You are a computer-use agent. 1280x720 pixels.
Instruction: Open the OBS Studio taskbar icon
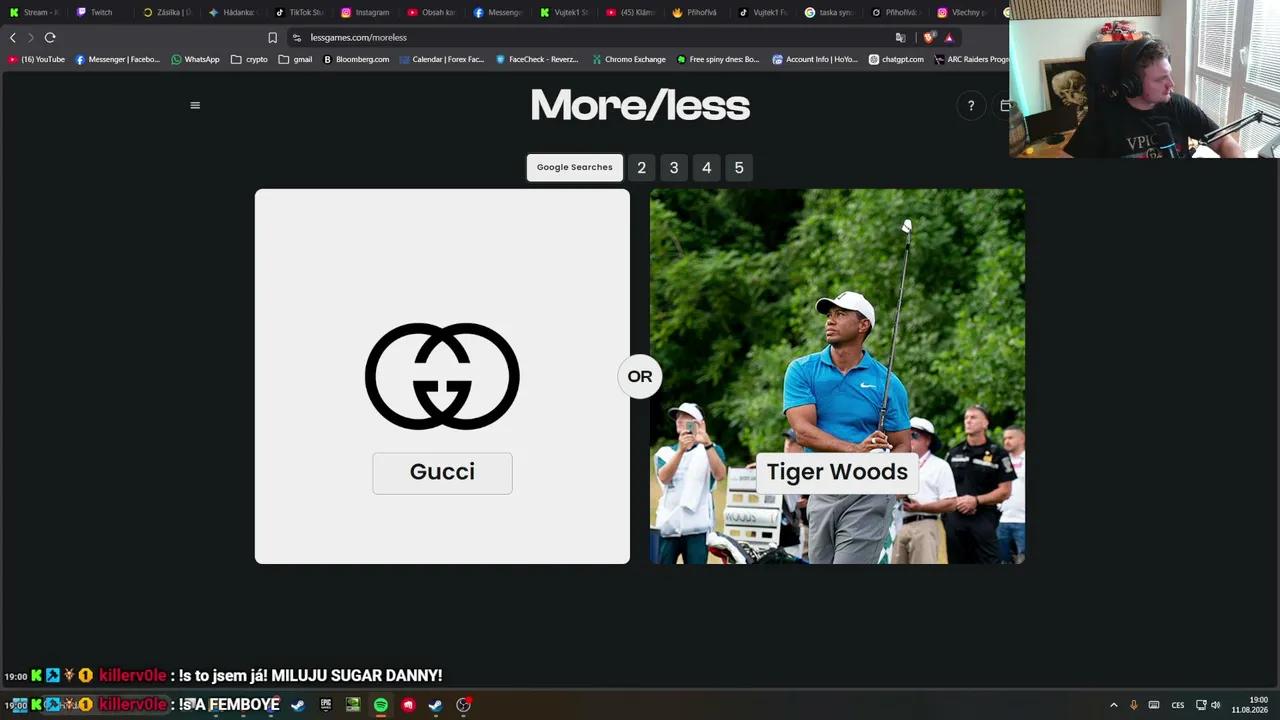pyautogui.click(x=463, y=705)
